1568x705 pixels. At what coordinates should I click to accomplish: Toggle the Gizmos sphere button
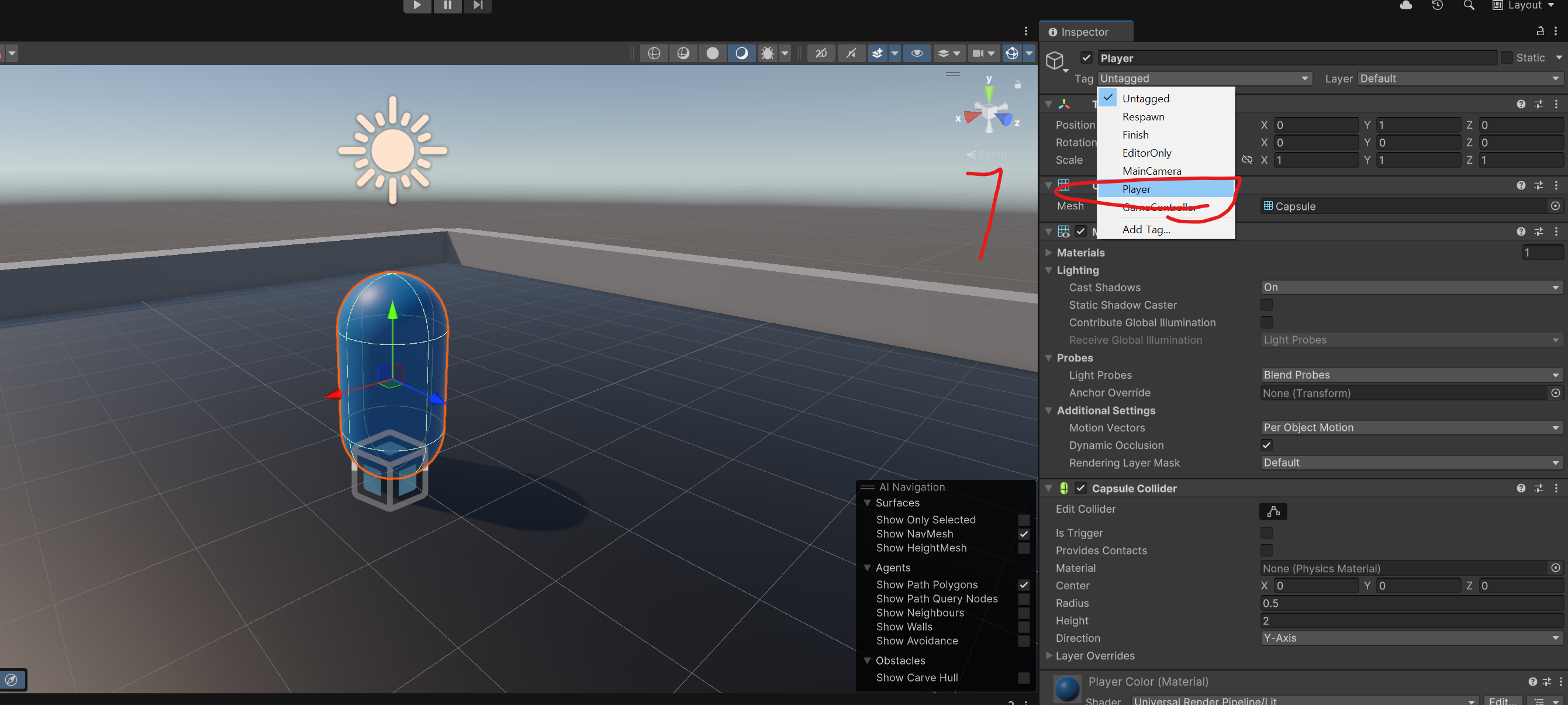point(1011,54)
